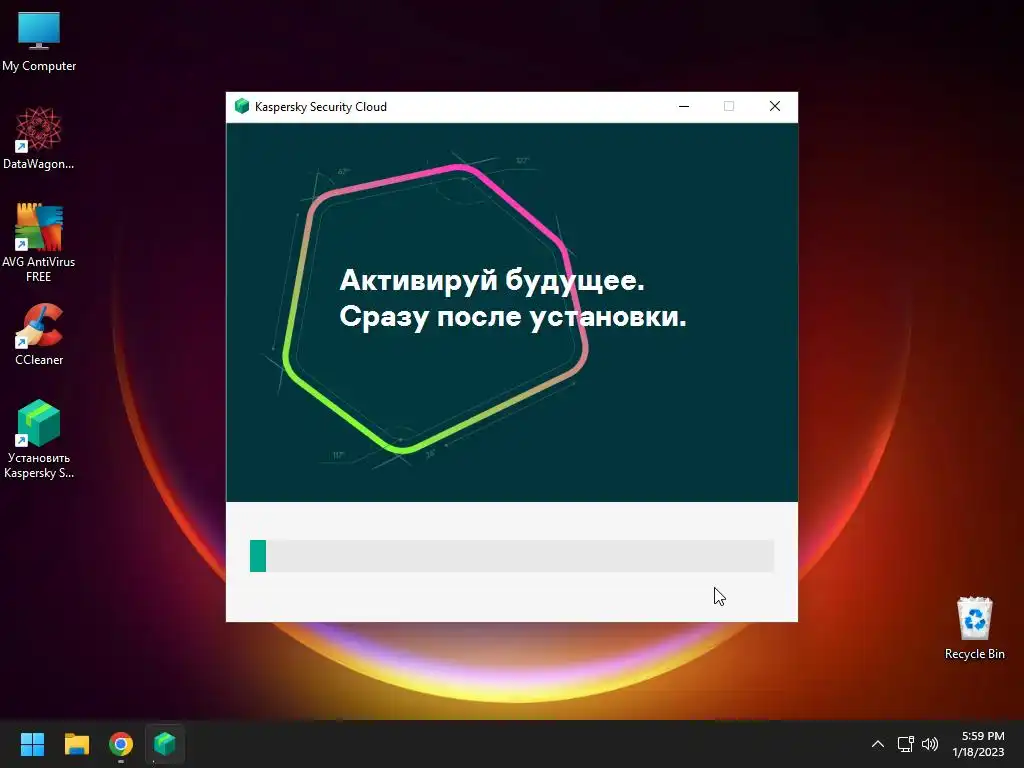Open File Explorer from the taskbar
The width and height of the screenshot is (1024, 768).
tap(76, 744)
